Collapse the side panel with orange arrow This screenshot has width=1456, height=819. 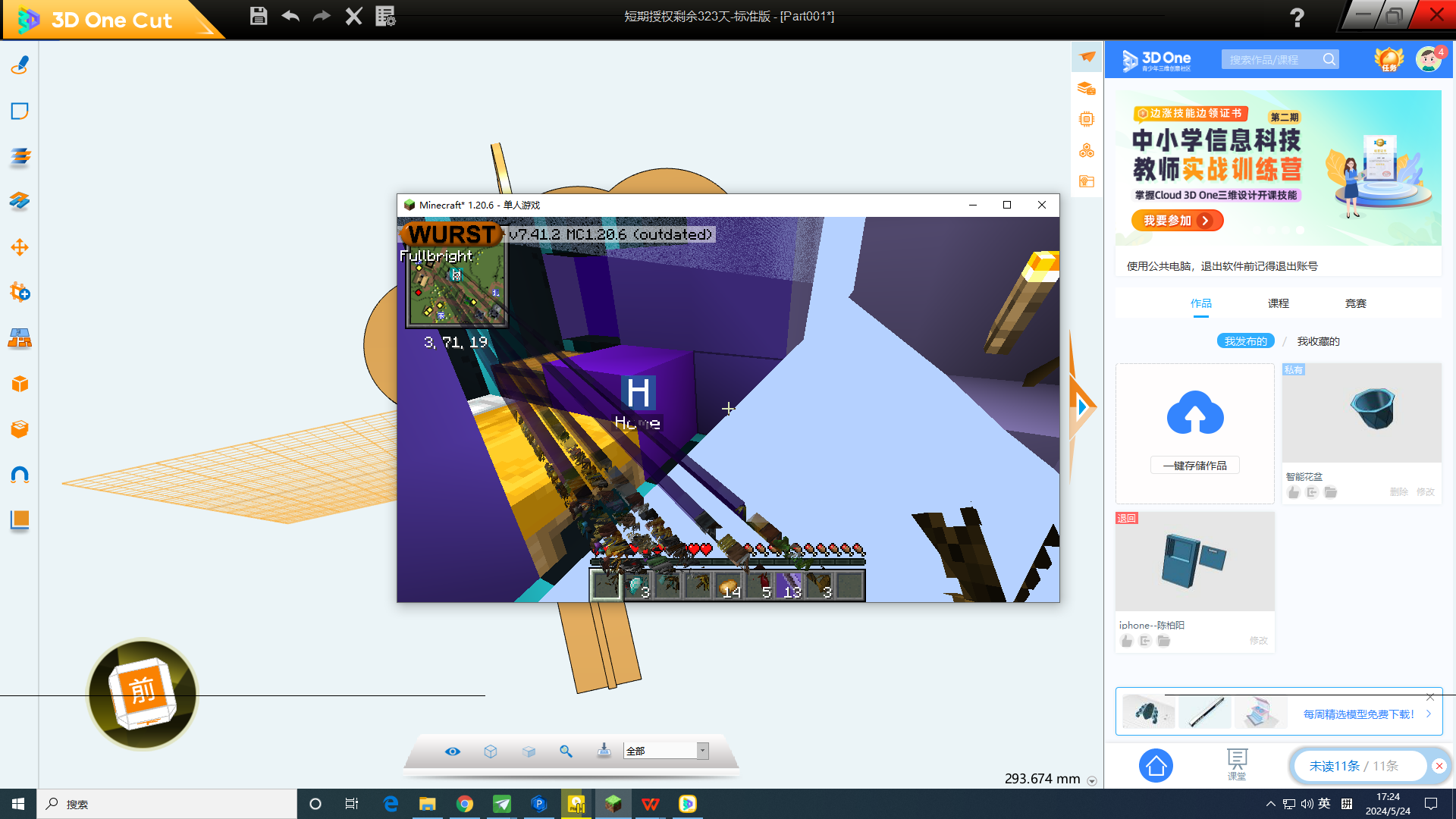click(x=1082, y=407)
